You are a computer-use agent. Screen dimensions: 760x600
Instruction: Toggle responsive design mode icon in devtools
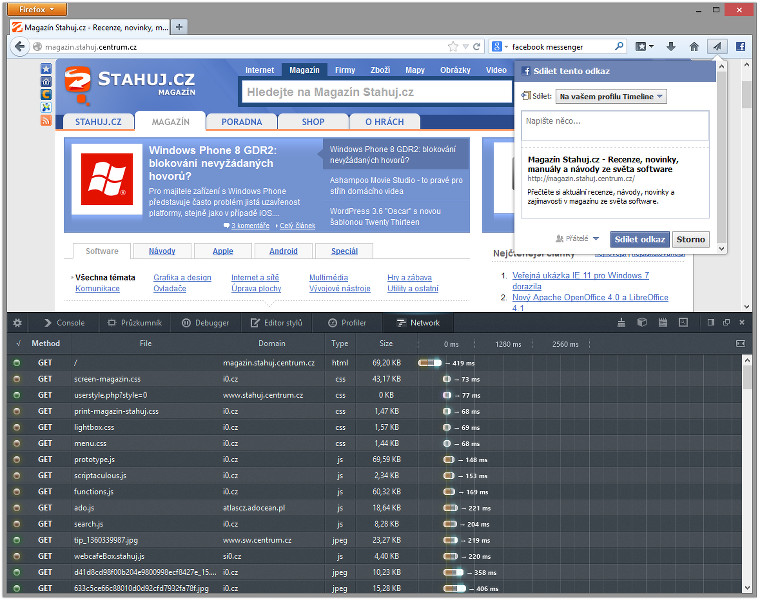(x=683, y=323)
